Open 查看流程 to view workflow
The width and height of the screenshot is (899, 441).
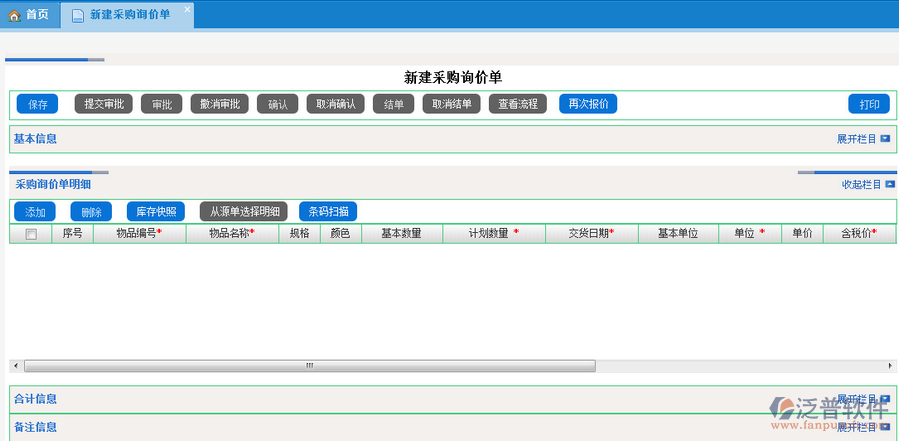click(x=517, y=104)
